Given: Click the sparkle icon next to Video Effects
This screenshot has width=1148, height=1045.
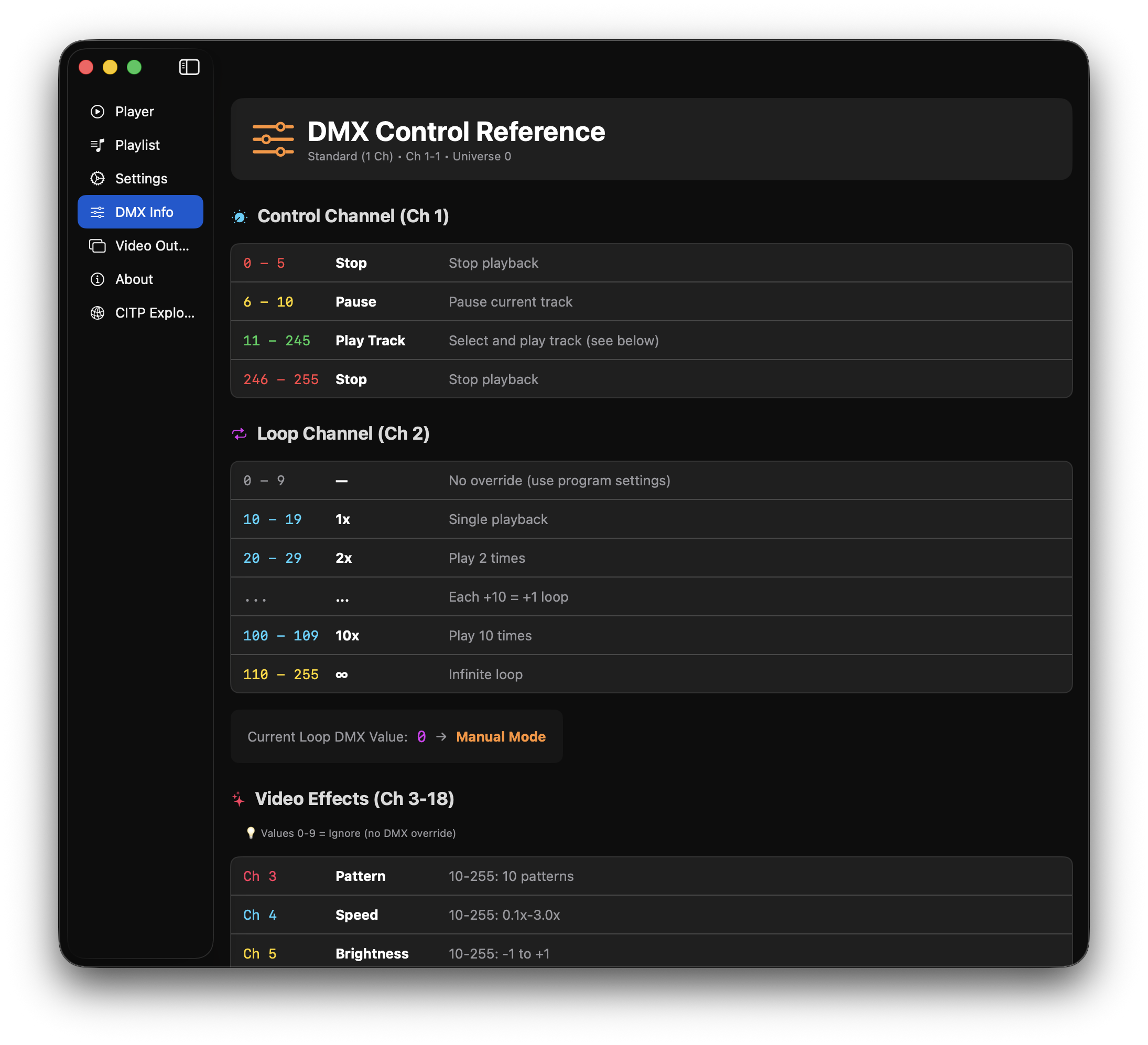Looking at the screenshot, I should [x=239, y=799].
